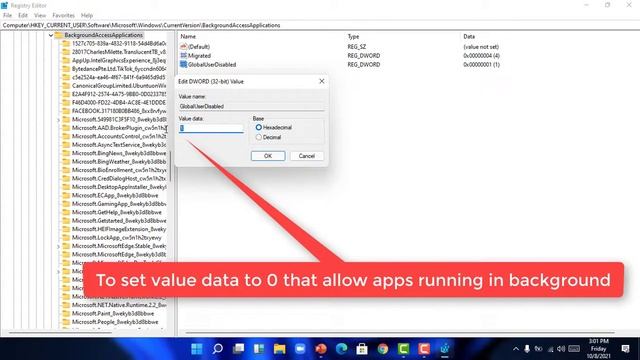Select Microsoft.BingWeather key in tree
640x360 pixels.
point(119,162)
